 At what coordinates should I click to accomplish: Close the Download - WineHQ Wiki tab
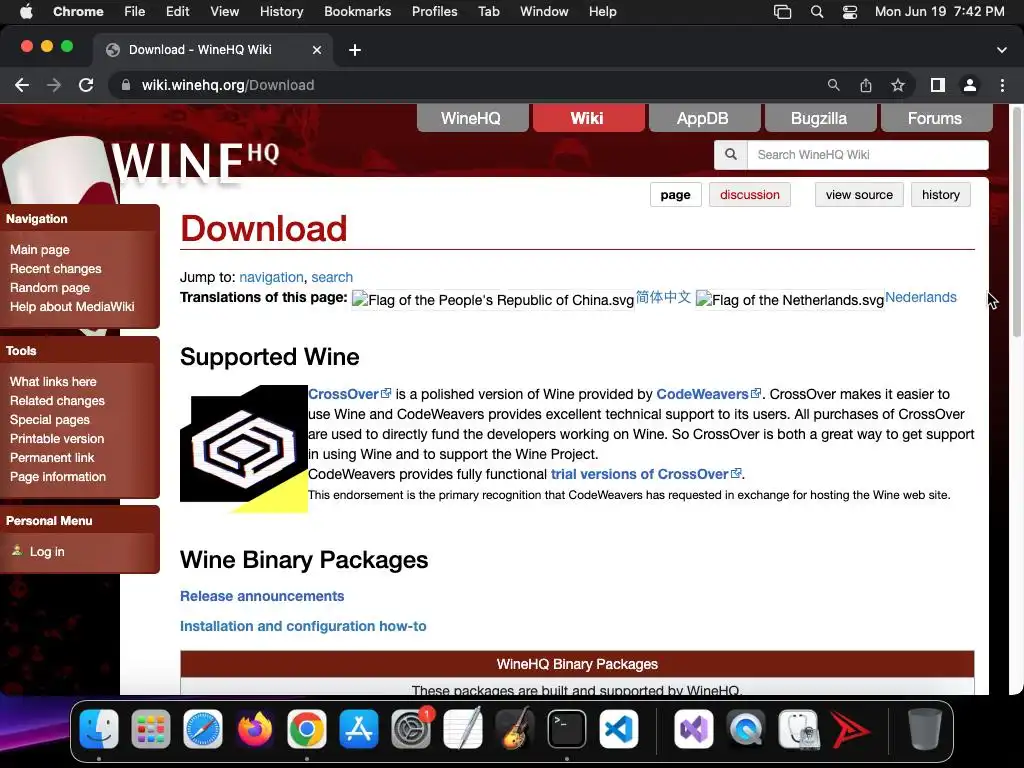pos(317,50)
